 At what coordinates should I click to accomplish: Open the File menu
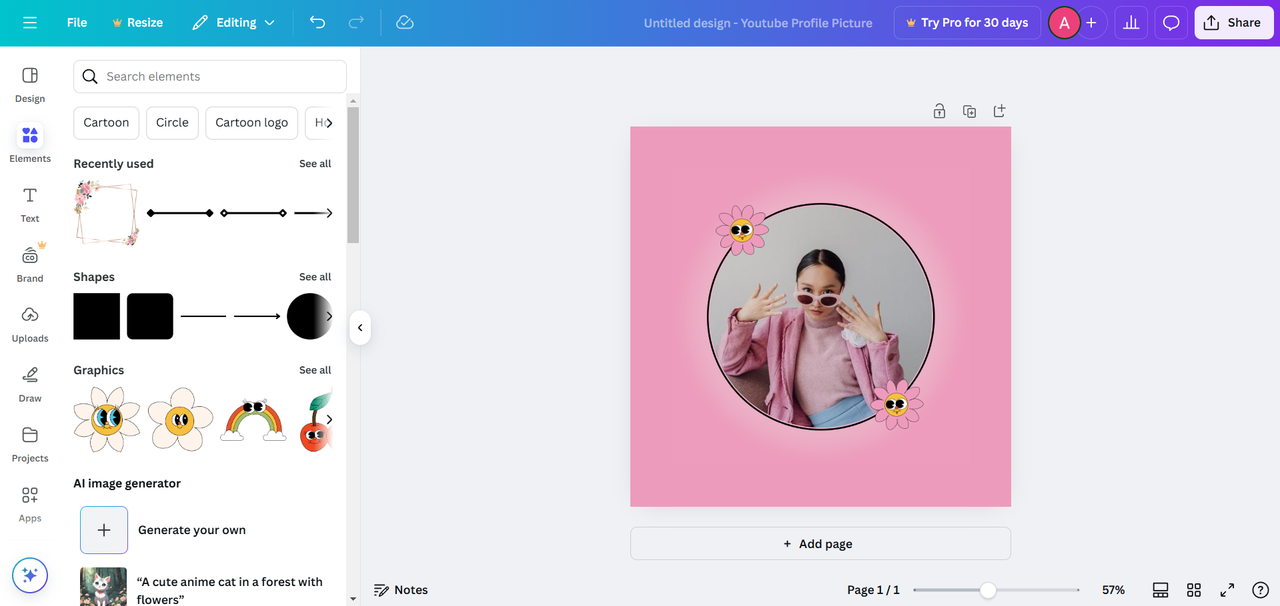coord(77,22)
